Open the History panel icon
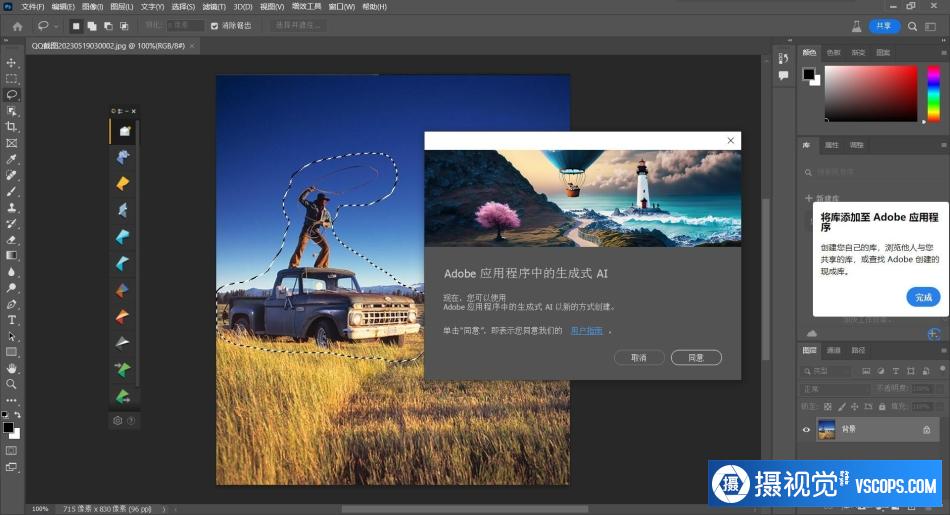 [x=783, y=58]
